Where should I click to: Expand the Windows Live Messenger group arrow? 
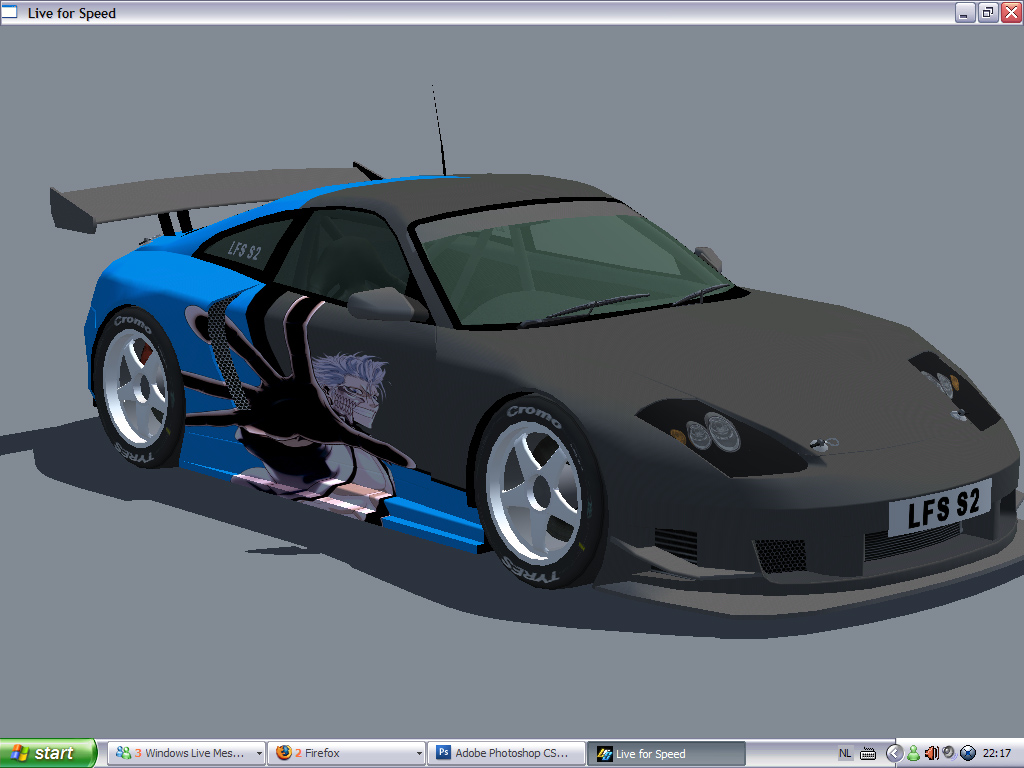coord(259,754)
